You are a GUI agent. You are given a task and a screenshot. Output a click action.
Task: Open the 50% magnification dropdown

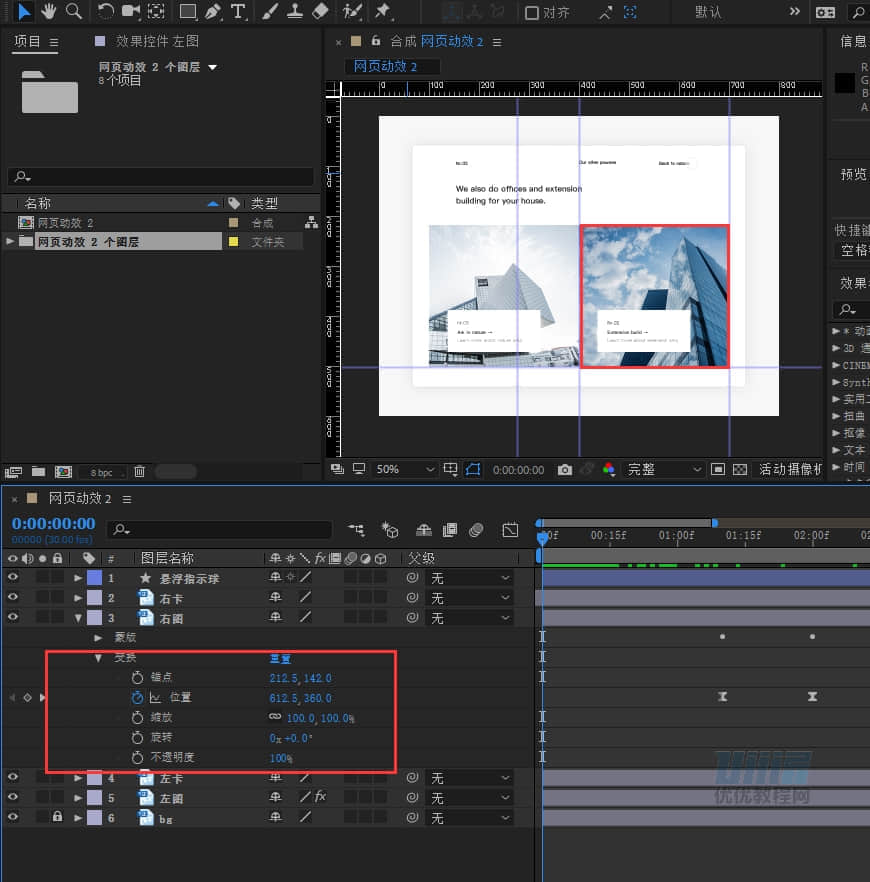pyautogui.click(x=406, y=469)
